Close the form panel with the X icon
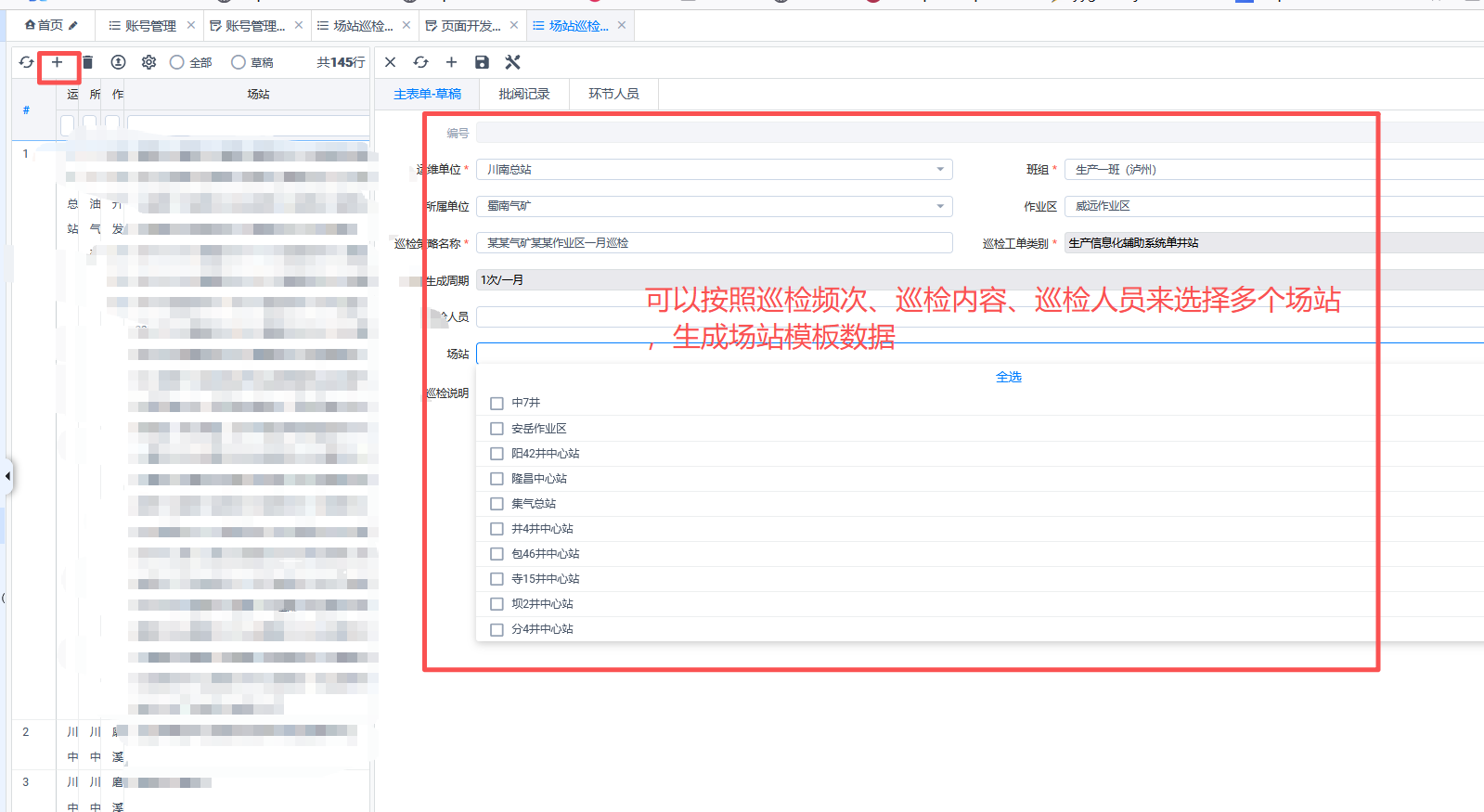 391,62
